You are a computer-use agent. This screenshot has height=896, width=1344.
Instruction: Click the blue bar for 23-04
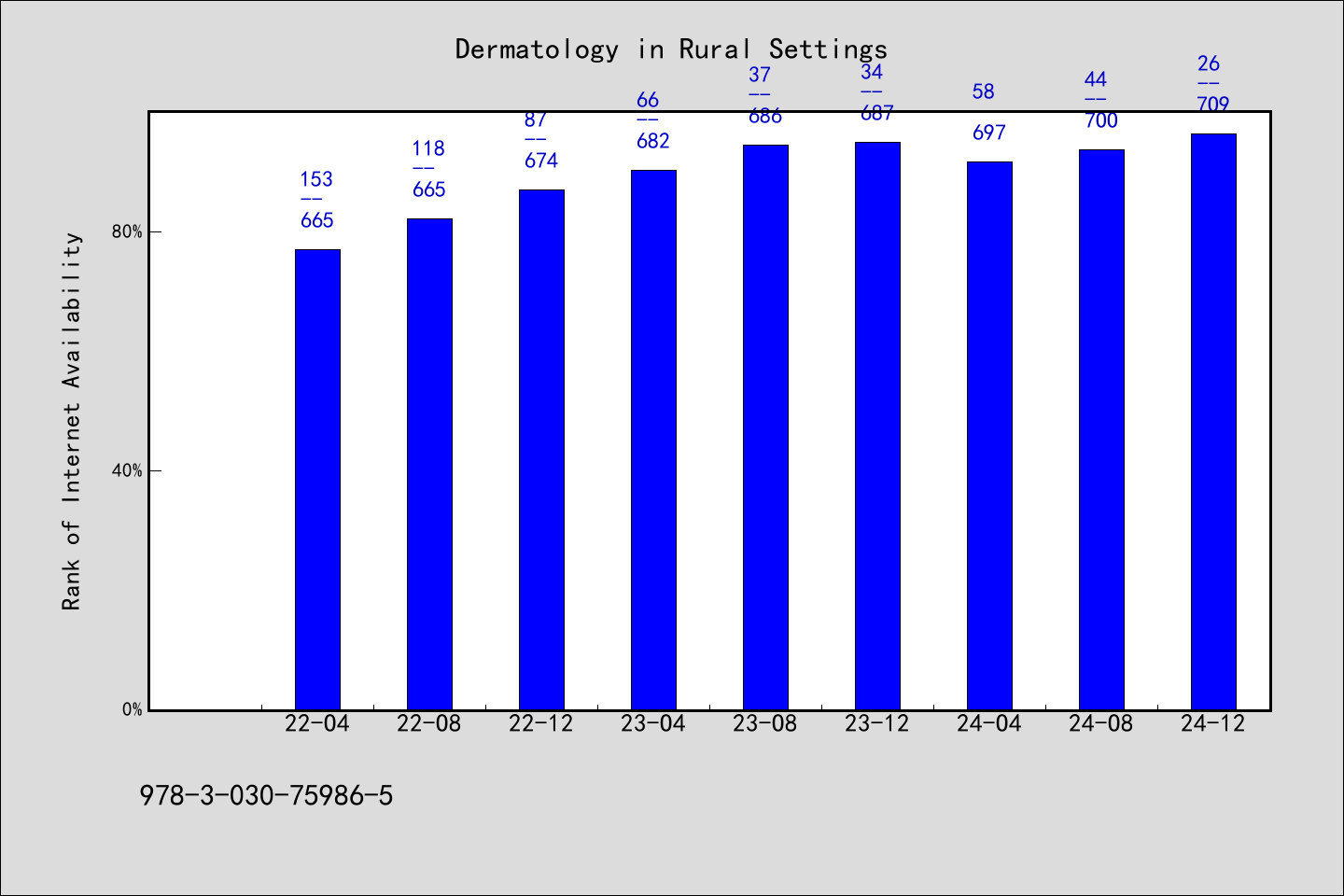pyautogui.click(x=653, y=440)
